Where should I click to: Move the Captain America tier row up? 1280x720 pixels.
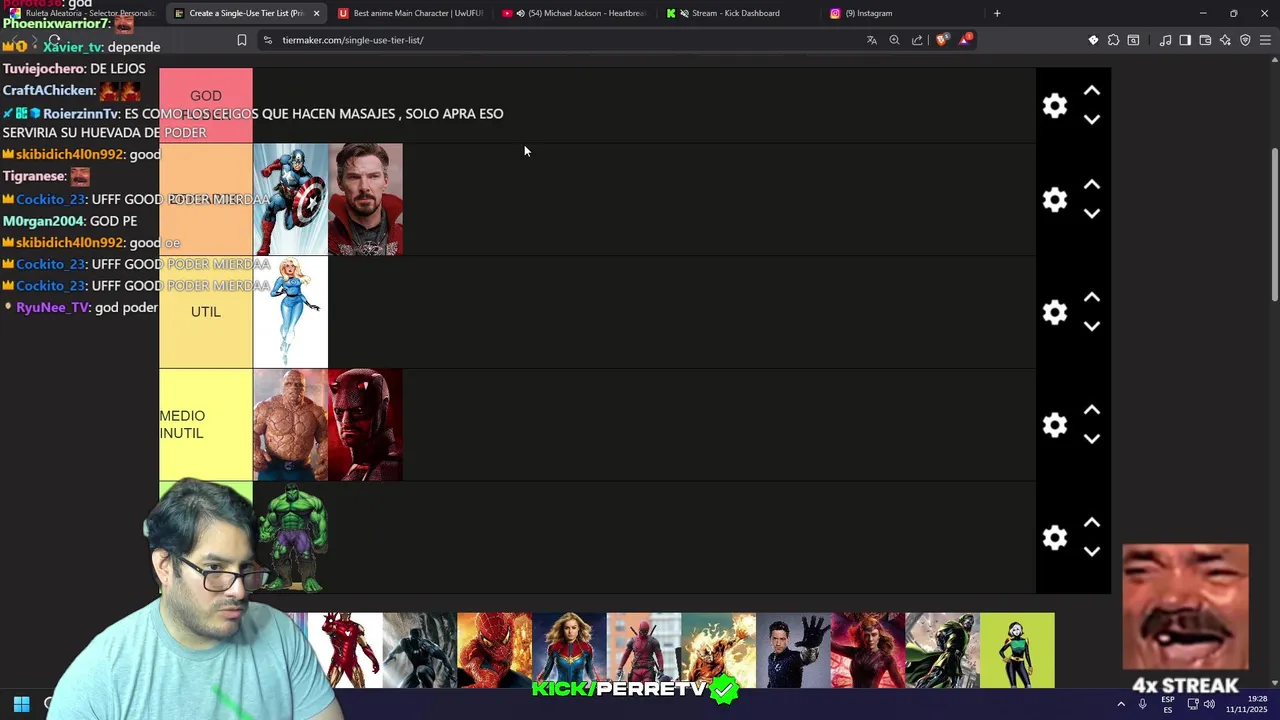coord(1092,185)
